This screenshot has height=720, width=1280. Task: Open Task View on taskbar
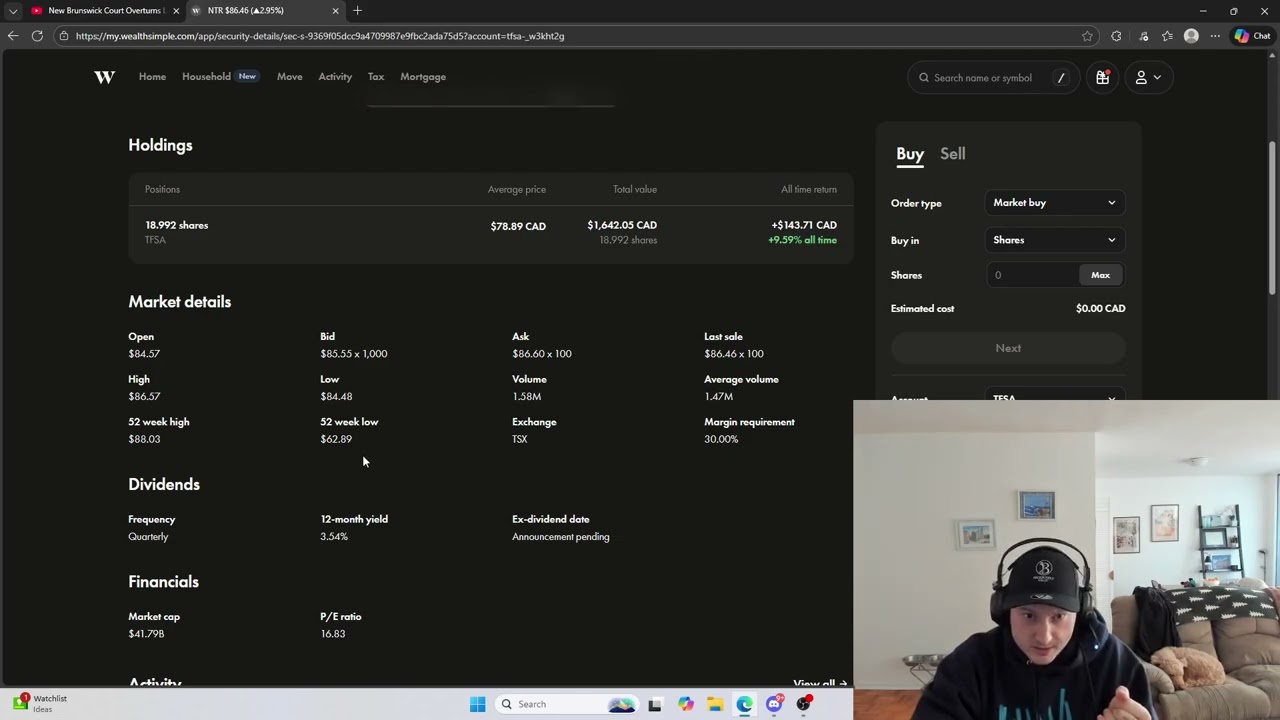(654, 704)
